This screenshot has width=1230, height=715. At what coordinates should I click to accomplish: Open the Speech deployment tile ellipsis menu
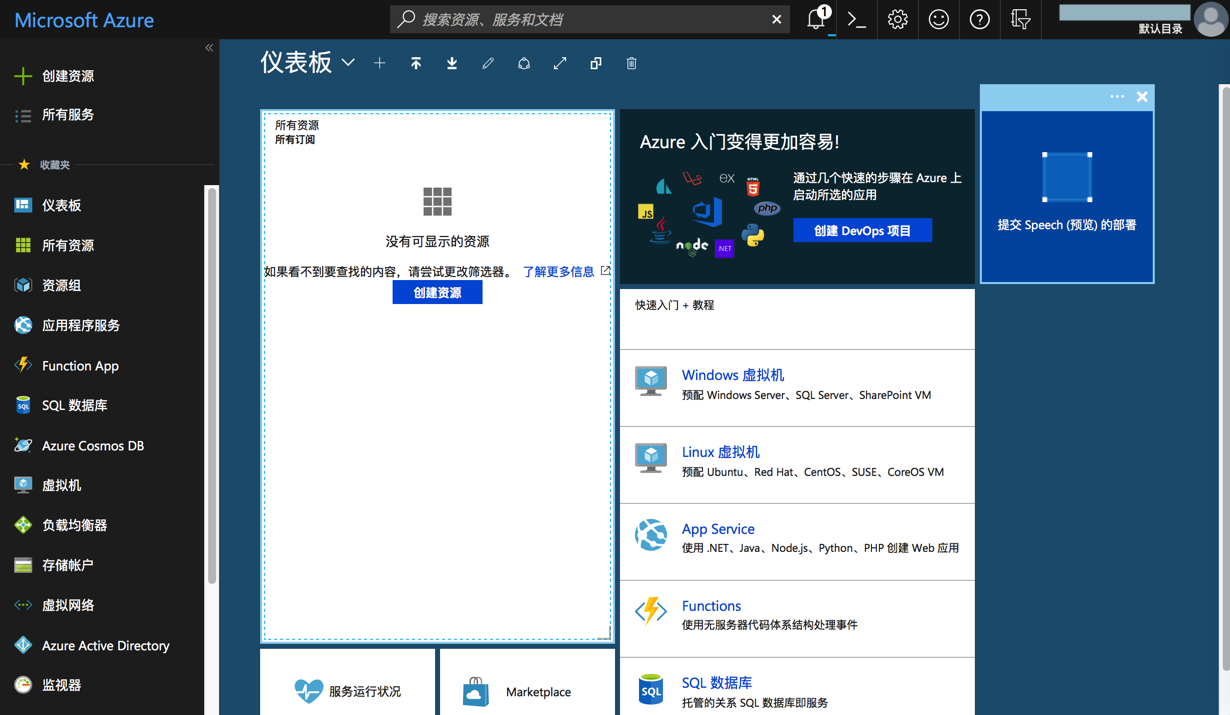click(1117, 97)
